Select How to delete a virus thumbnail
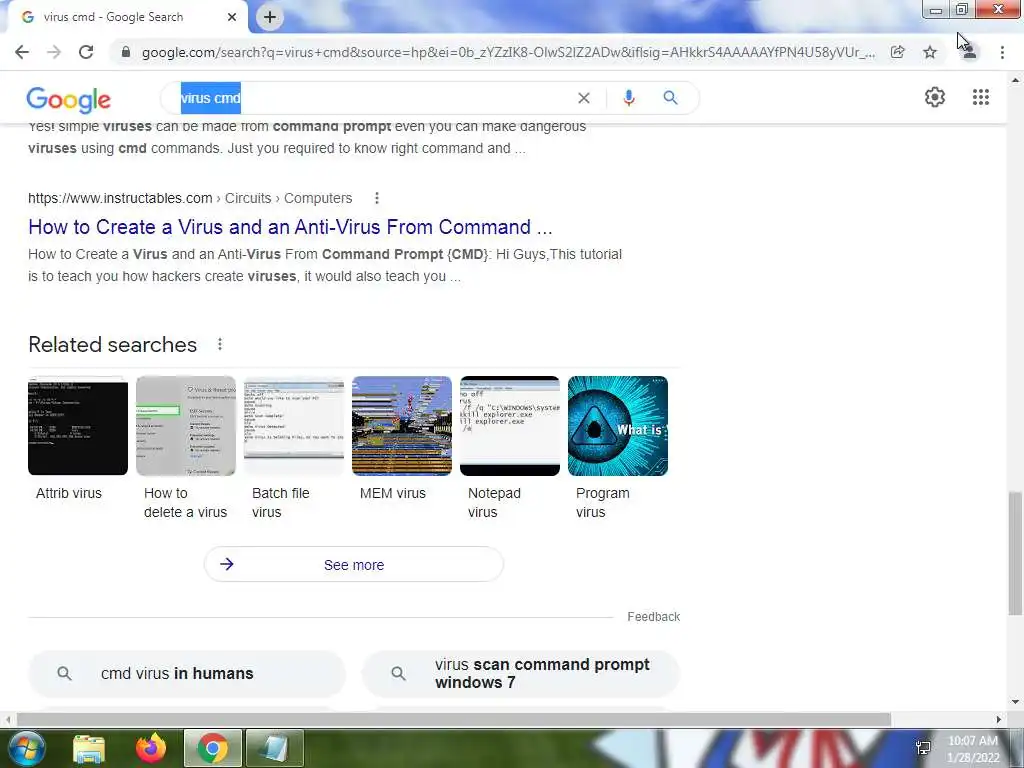The width and height of the screenshot is (1024, 768). click(186, 426)
